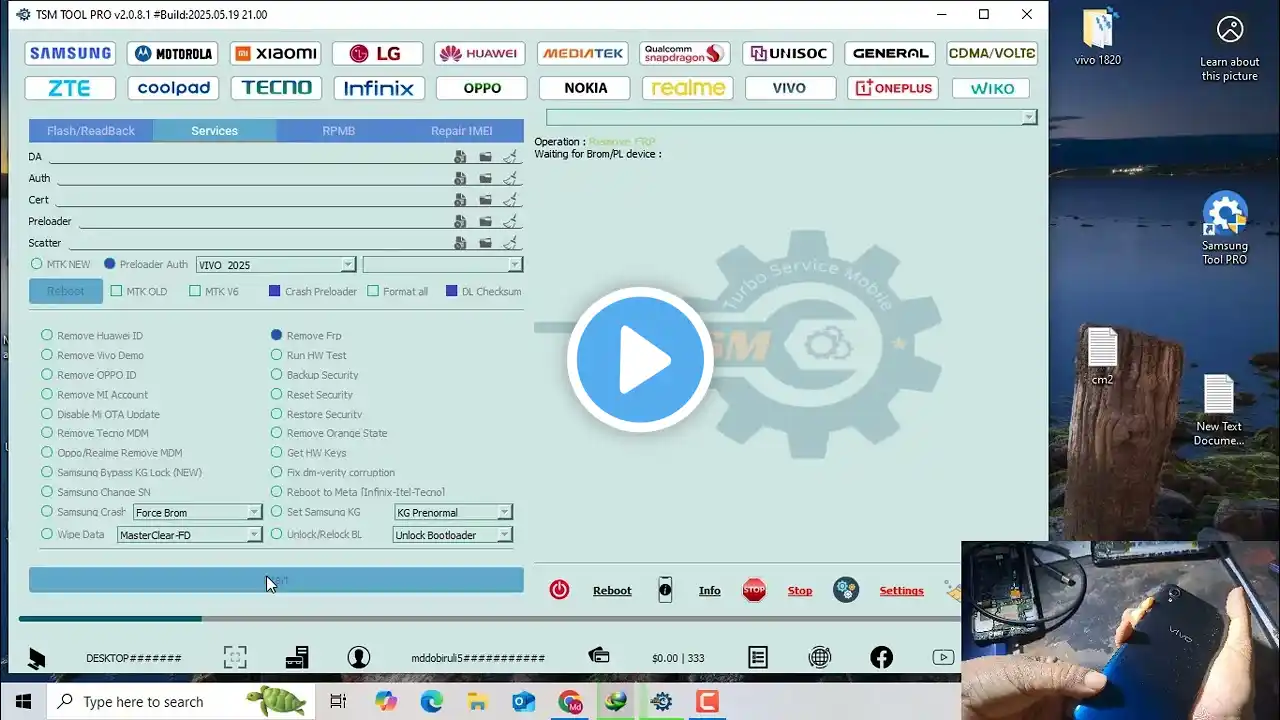Pick the VIVO brand logo

click(x=789, y=88)
